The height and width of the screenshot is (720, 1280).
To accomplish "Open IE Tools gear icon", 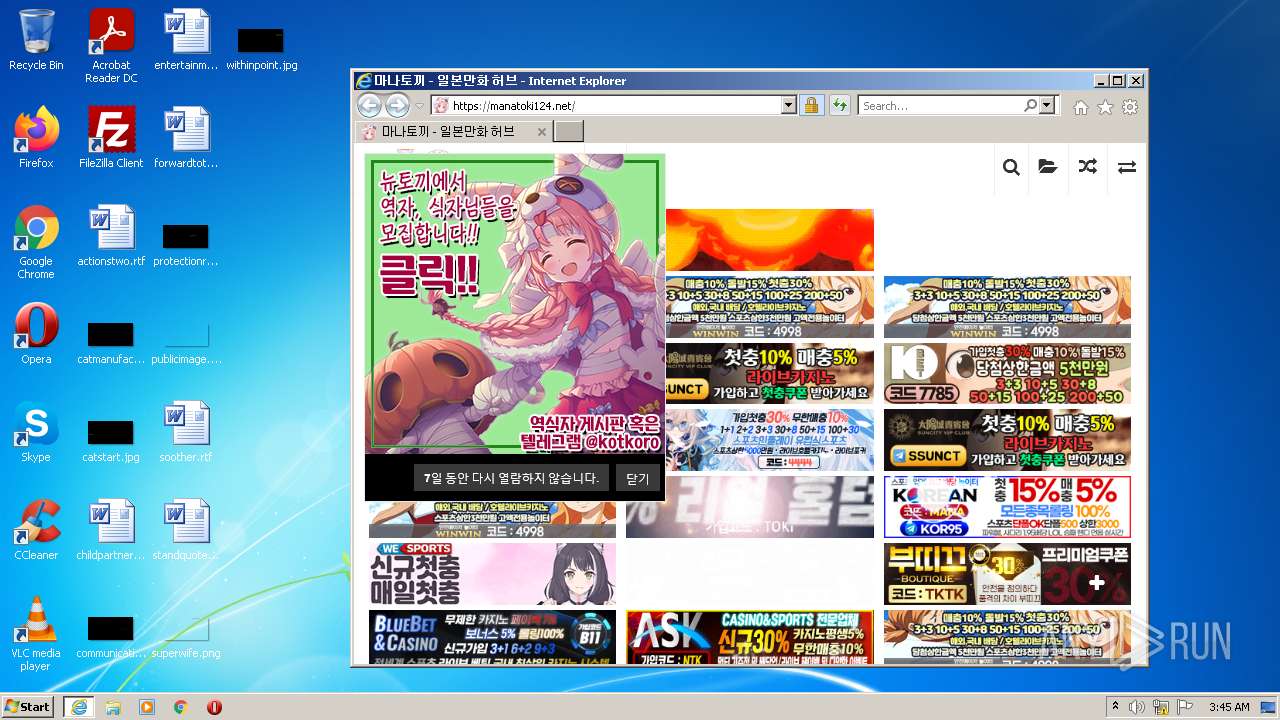I will [1130, 107].
